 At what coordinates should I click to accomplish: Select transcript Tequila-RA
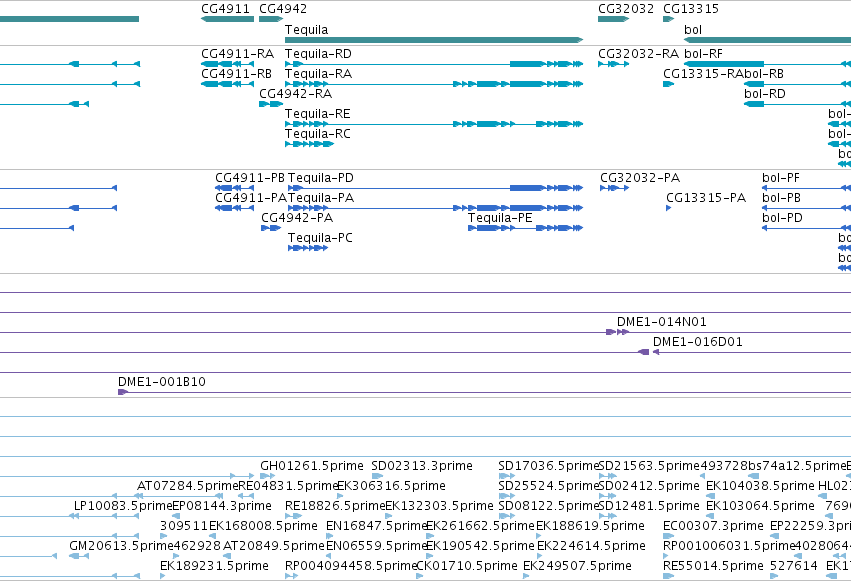pos(434,84)
